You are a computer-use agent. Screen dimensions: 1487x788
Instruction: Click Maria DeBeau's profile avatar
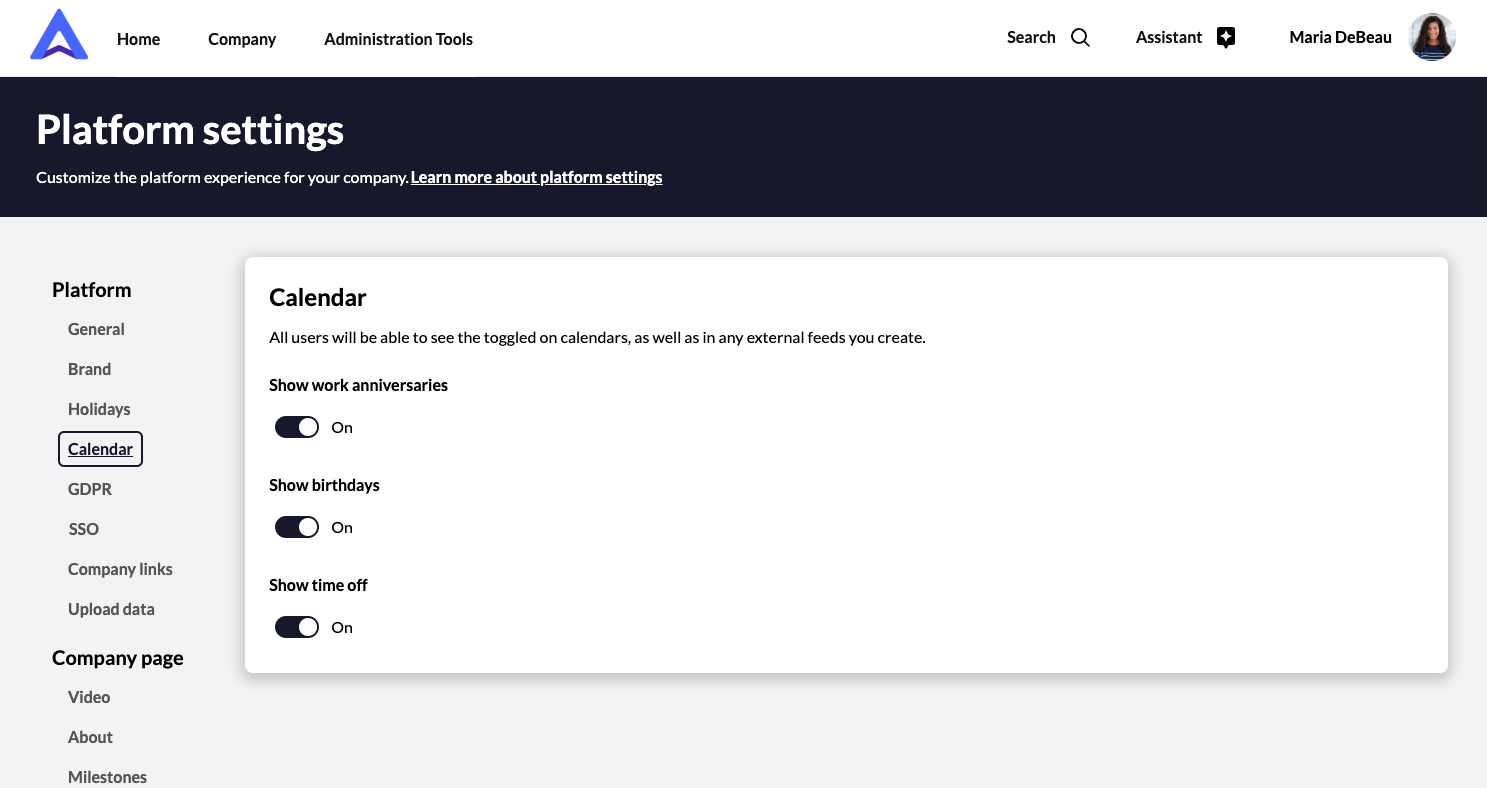pyautogui.click(x=1432, y=38)
